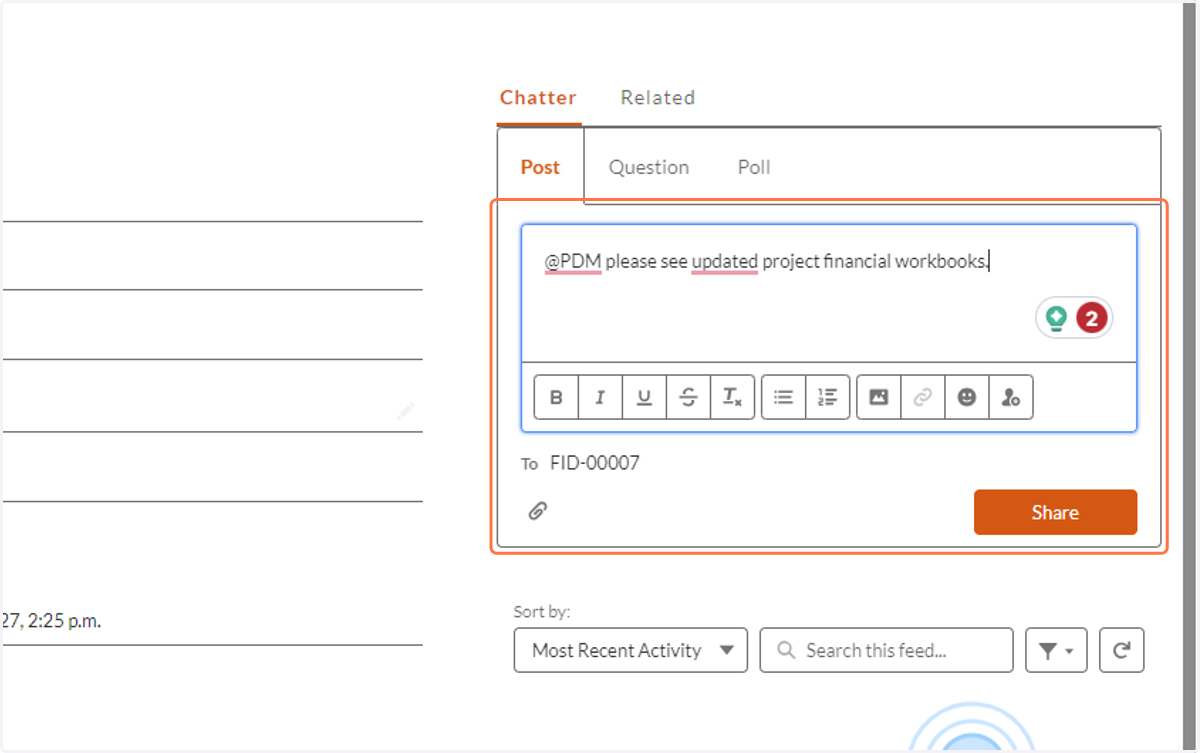Apply strikethrough formatting to text
Viewport: 1200px width, 753px height.
tap(688, 397)
